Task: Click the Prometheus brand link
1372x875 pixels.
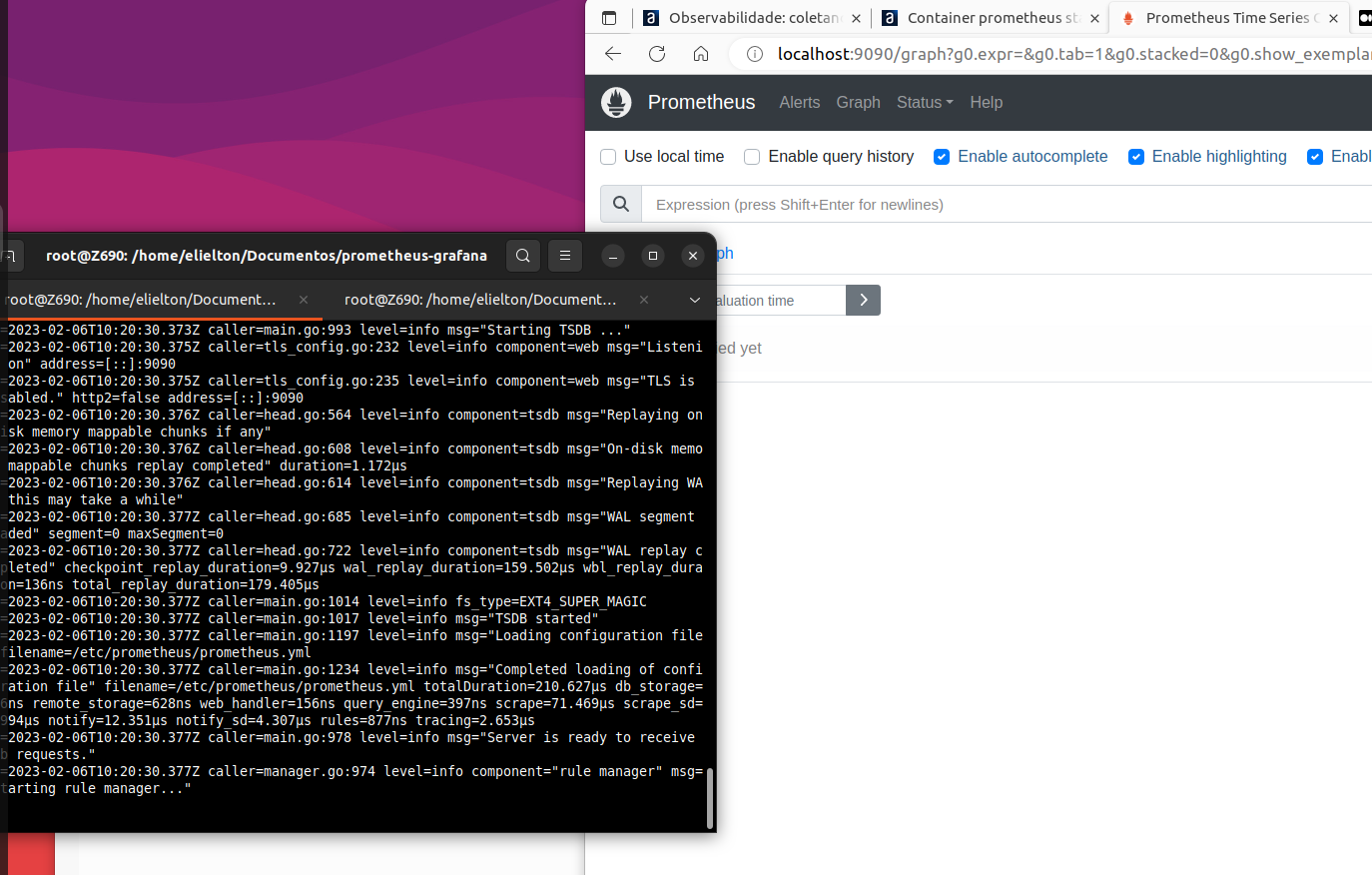Action: tap(702, 102)
